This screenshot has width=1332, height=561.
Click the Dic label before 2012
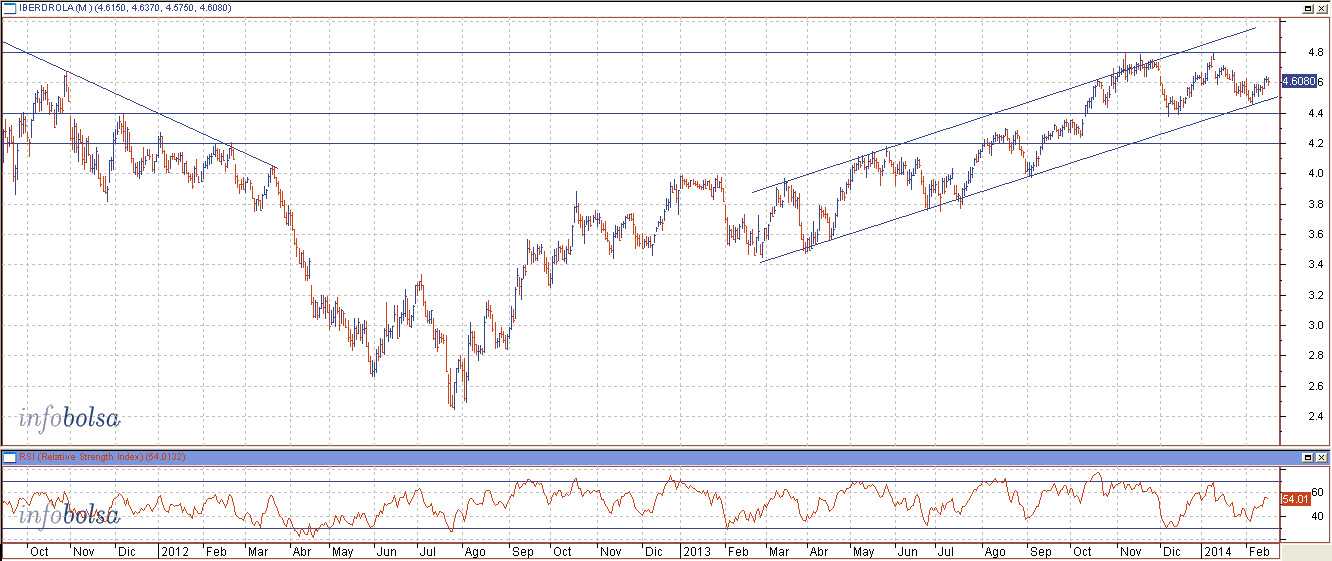126,551
